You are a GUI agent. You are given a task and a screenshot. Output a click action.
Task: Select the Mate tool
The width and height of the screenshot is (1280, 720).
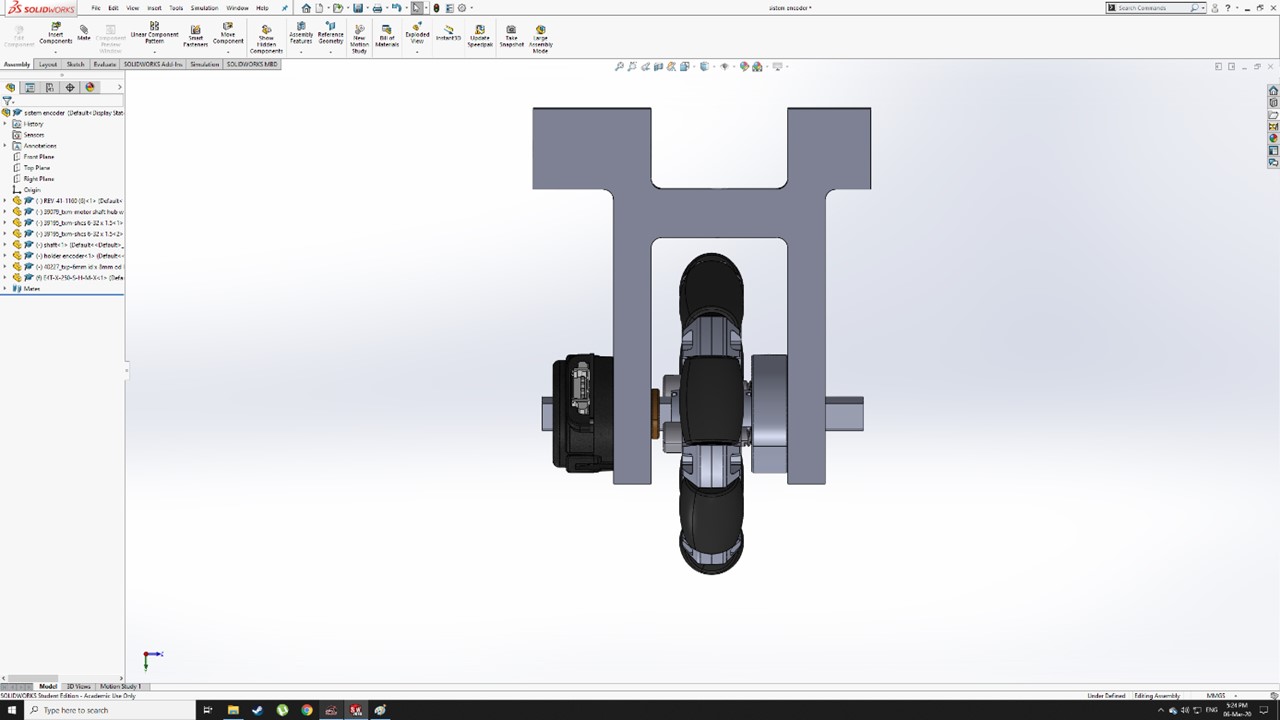[x=84, y=33]
